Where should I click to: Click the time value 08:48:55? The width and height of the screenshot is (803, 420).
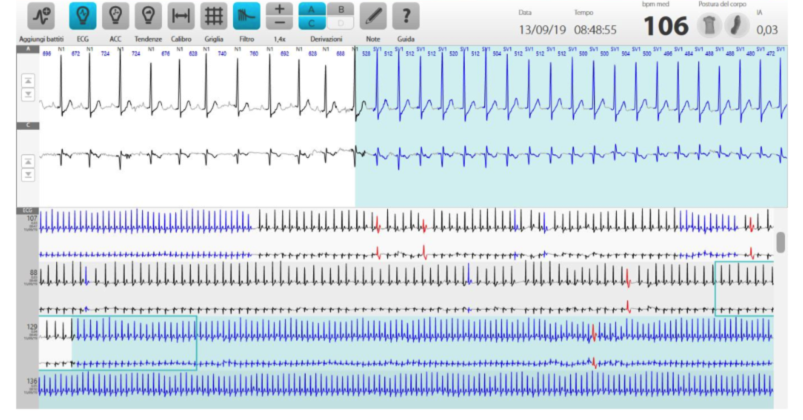tap(595, 30)
